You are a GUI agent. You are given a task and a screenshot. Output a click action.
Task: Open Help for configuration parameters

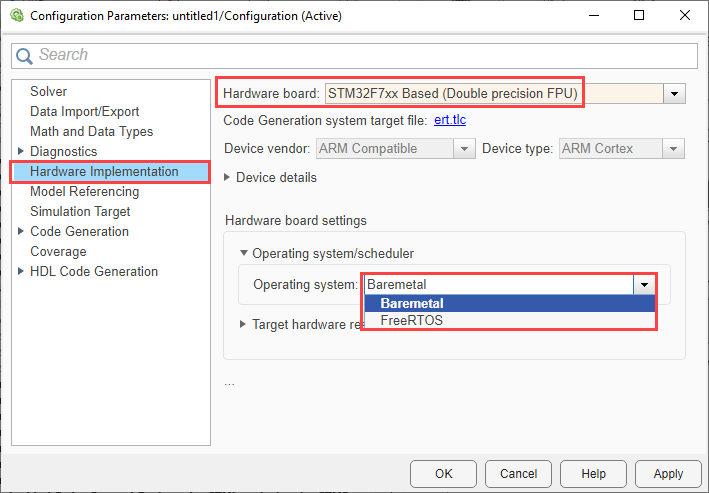tap(593, 473)
